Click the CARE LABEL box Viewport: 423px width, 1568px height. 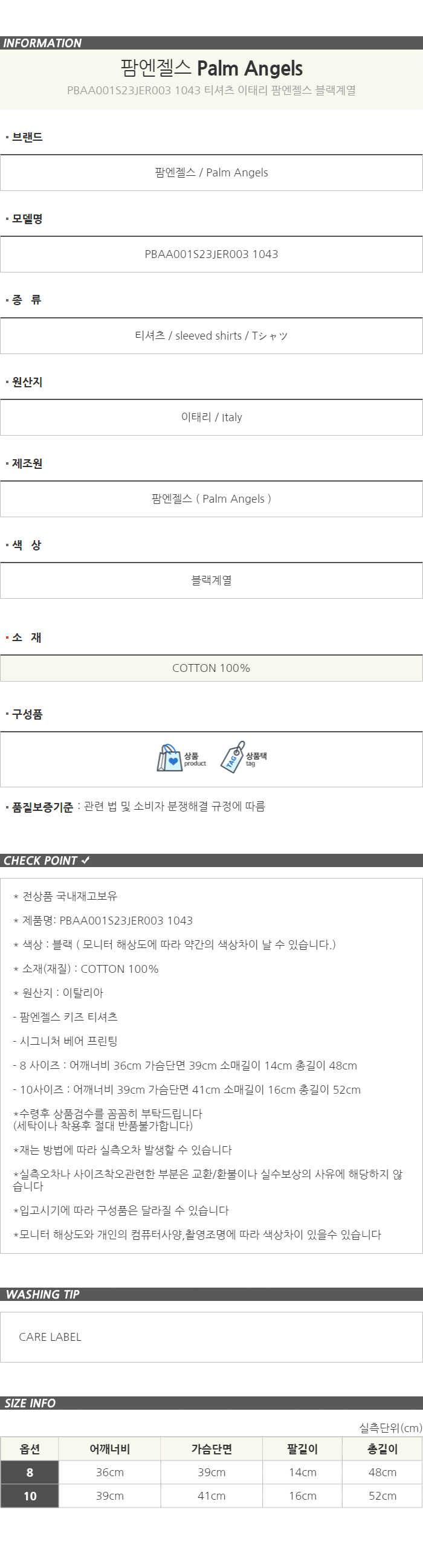211,1337
